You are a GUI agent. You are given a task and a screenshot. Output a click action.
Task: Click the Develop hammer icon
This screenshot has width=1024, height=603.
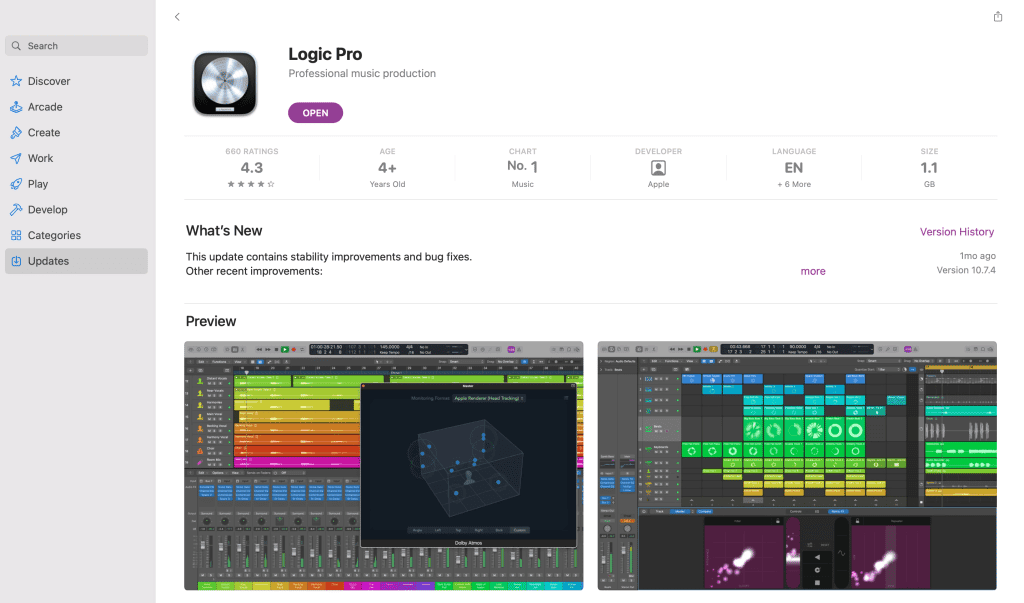coord(16,210)
